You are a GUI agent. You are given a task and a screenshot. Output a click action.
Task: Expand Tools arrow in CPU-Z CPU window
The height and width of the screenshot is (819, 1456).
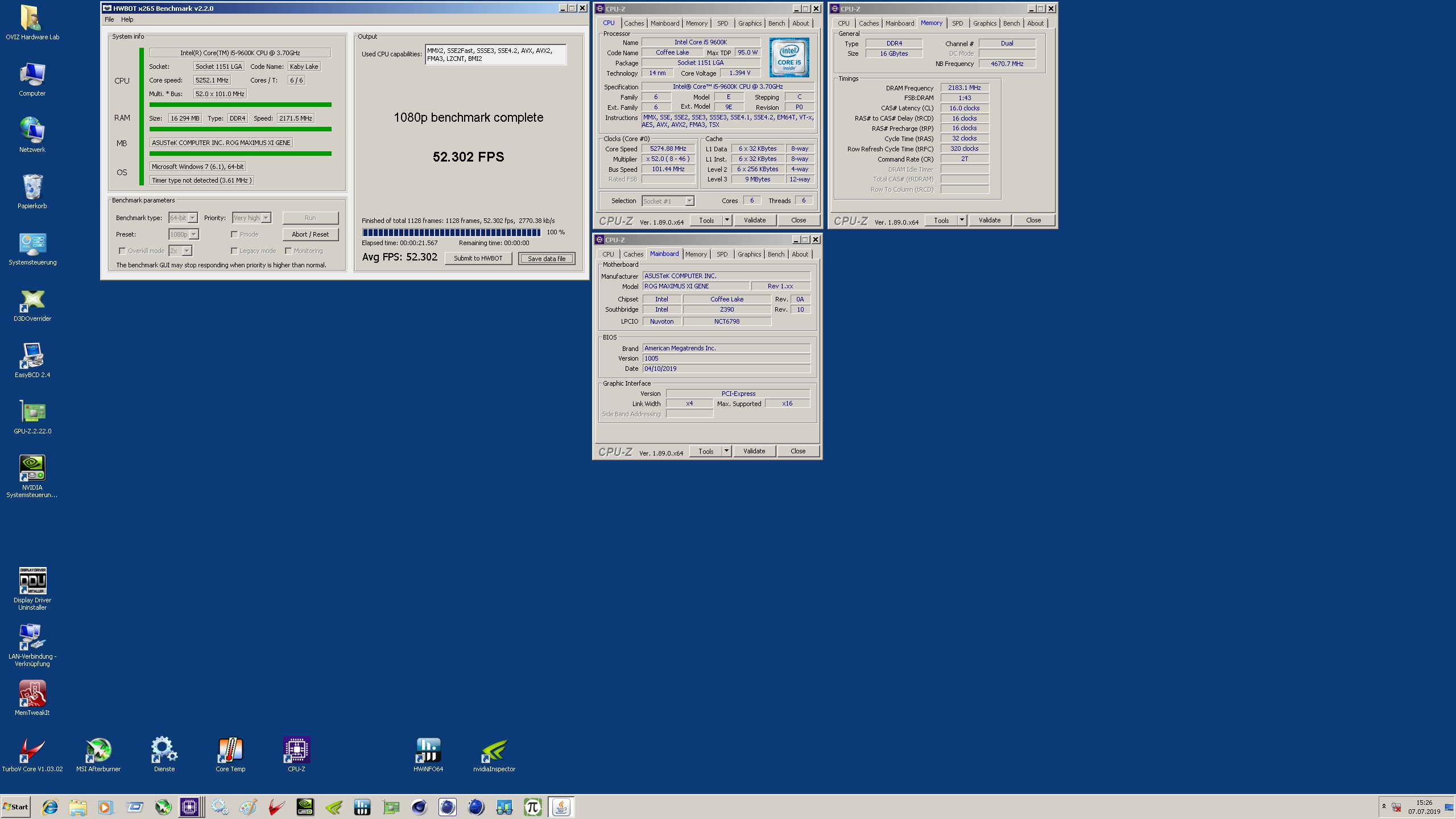pos(726,220)
